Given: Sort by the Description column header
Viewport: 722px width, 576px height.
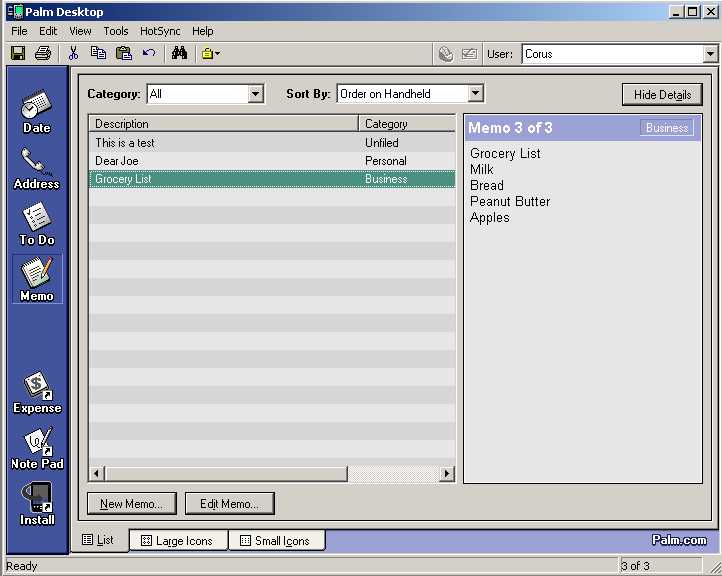Looking at the screenshot, I should coord(223,123).
